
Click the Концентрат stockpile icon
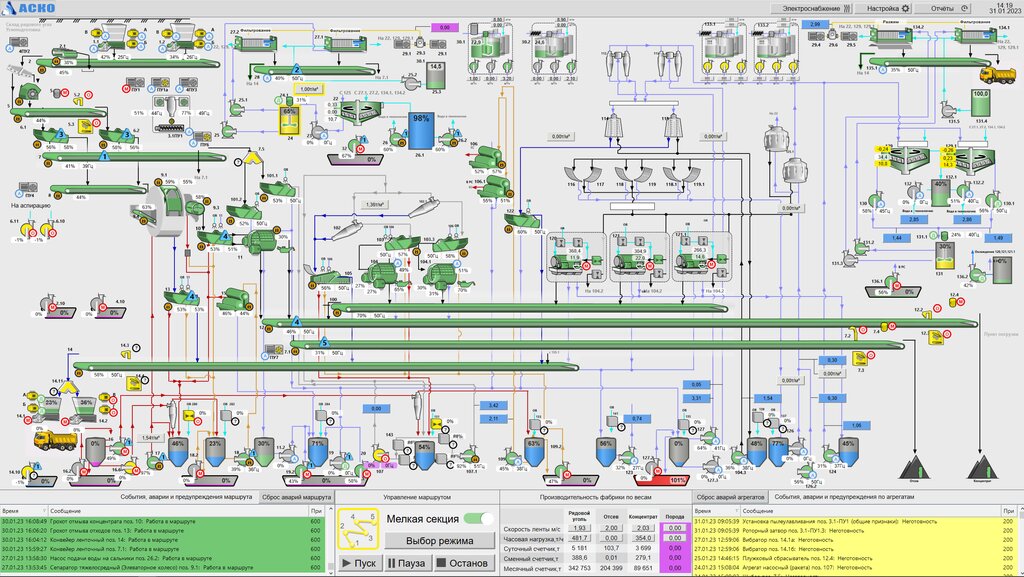982,467
